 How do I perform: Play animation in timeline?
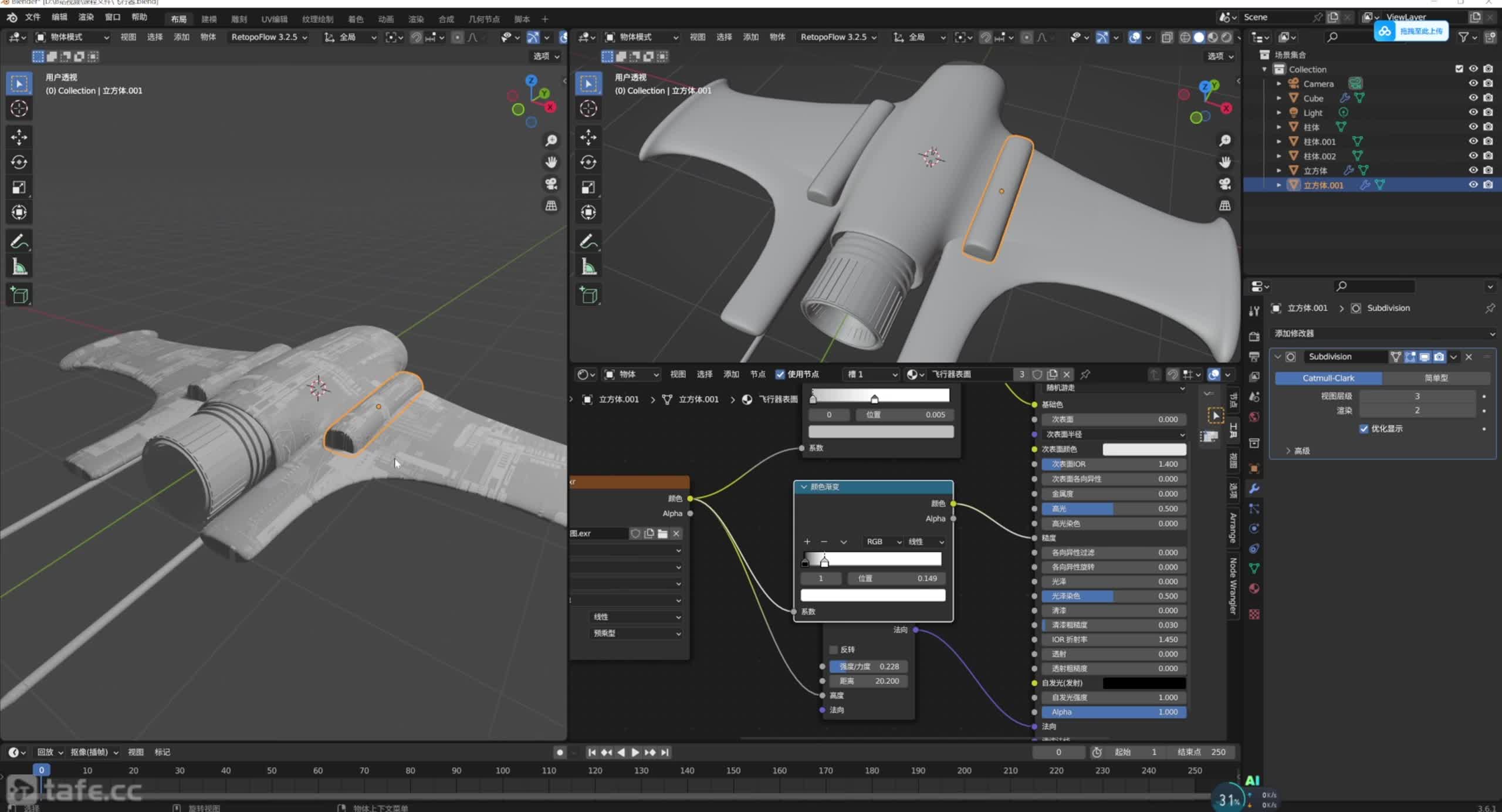point(635,752)
